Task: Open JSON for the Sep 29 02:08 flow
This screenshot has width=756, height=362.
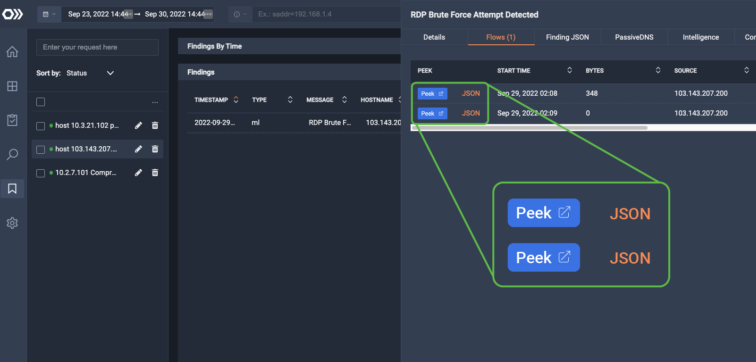Action: [471, 94]
